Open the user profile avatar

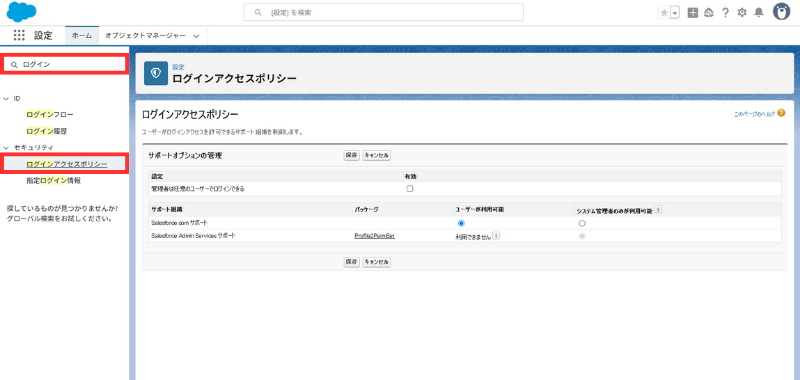pyautogui.click(x=781, y=12)
